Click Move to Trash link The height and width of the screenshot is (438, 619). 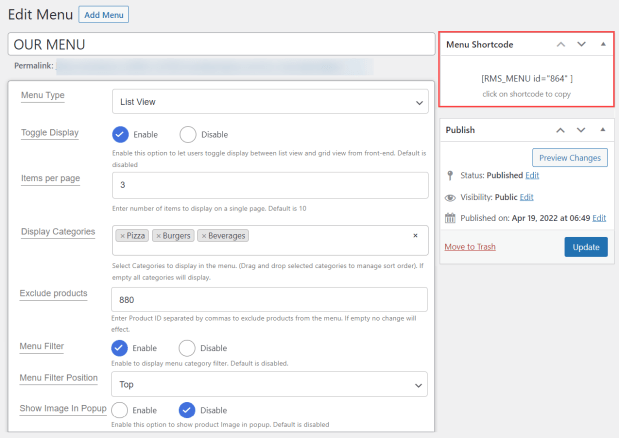(470, 247)
